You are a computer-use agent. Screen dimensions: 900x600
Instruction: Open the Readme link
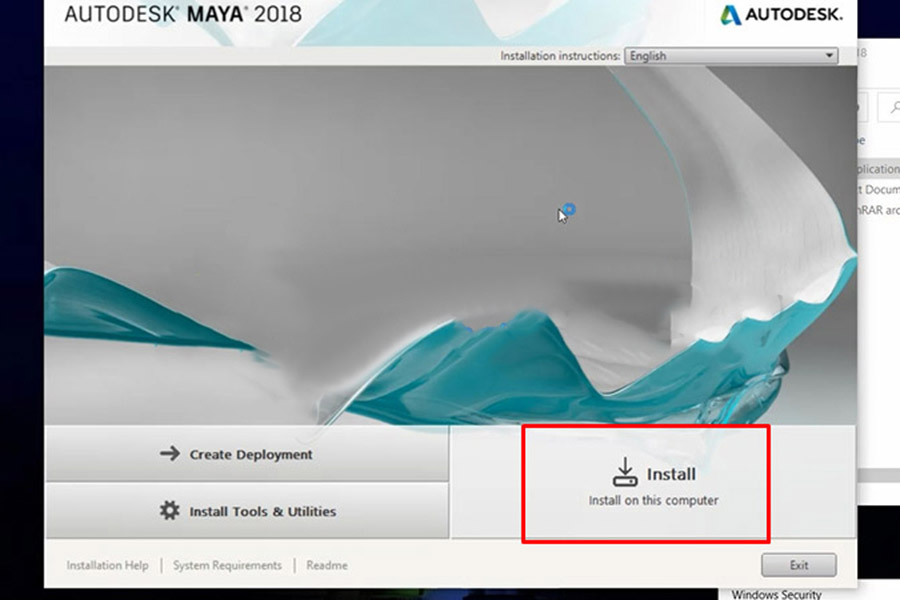327,566
